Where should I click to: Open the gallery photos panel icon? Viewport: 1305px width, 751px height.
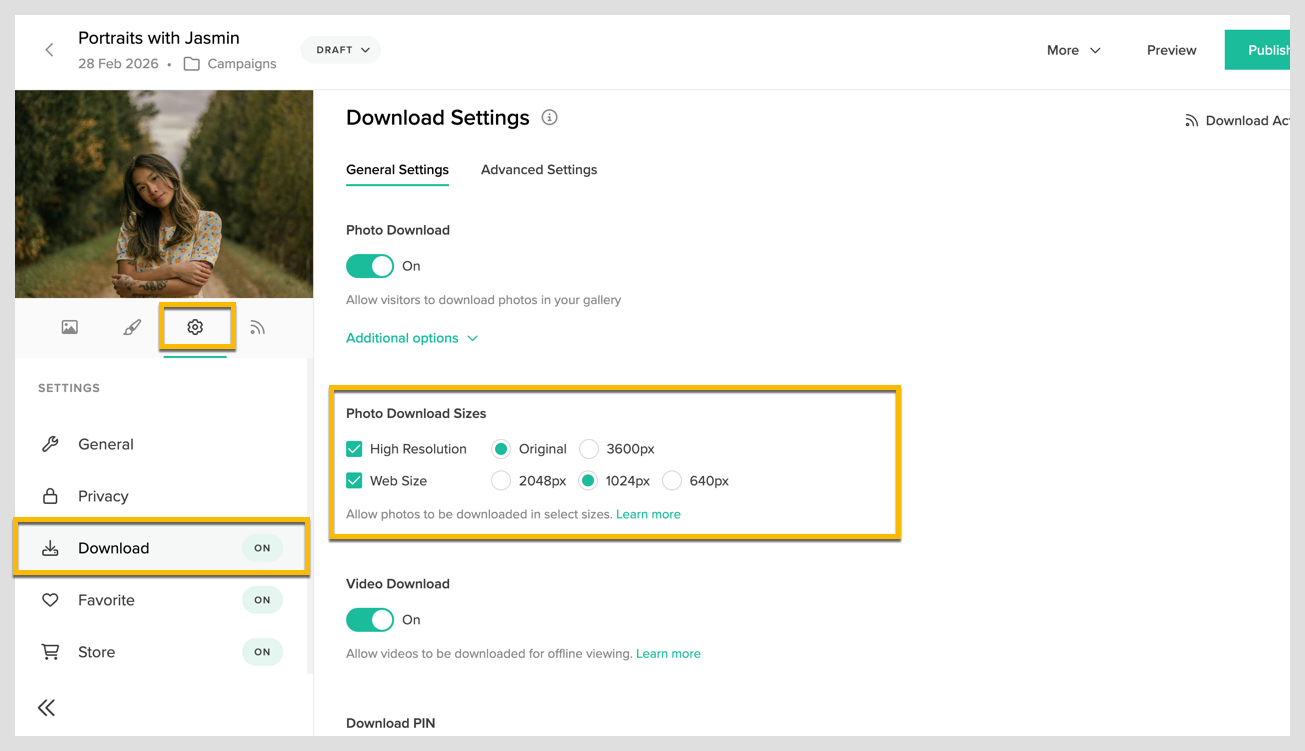click(69, 326)
